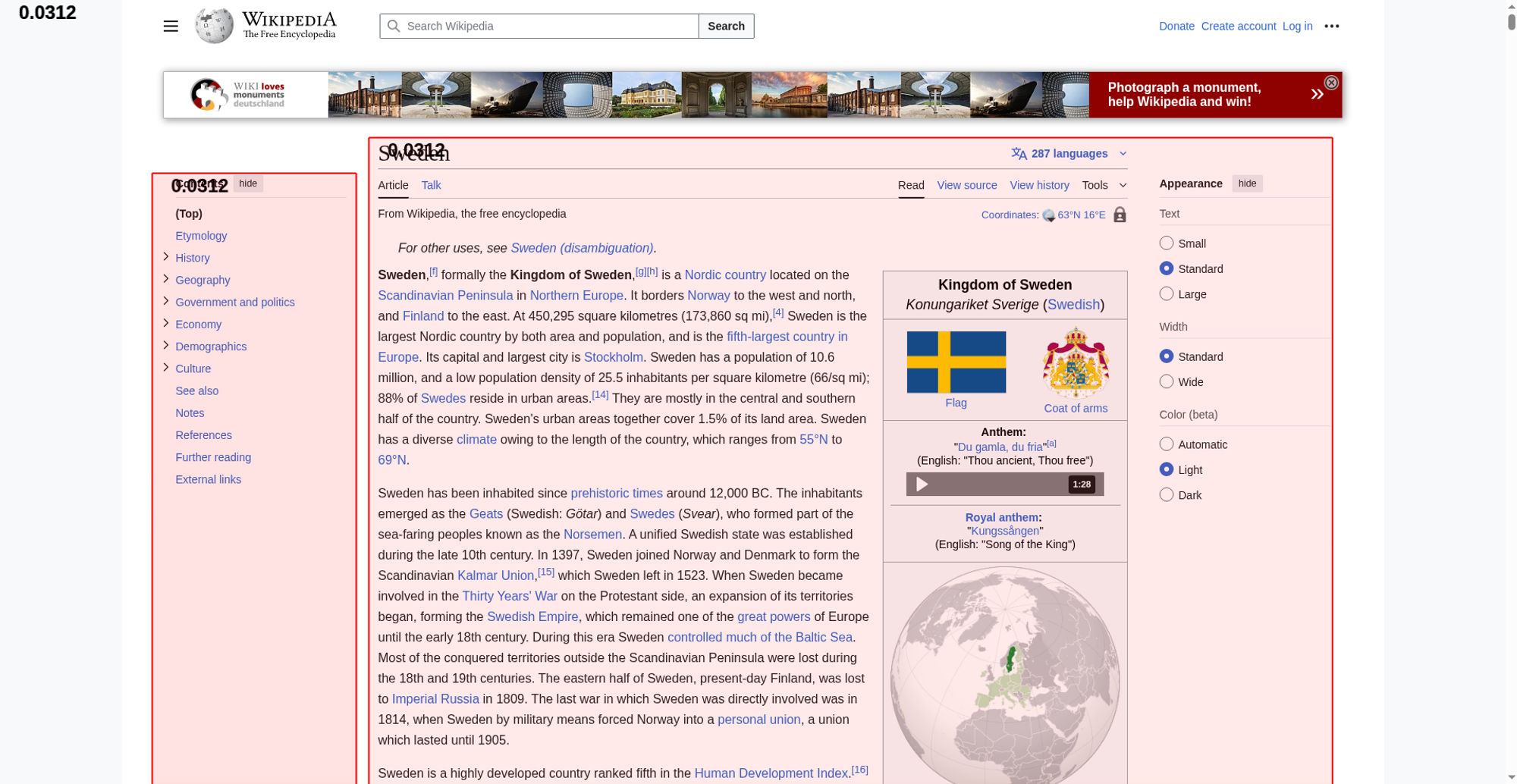
Task: Expand the Culture section in contents
Action: click(x=166, y=368)
